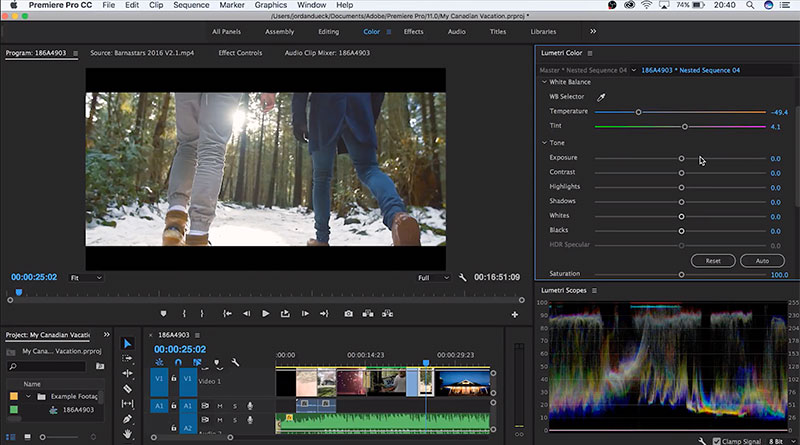Open Program monitor wrench settings

(x=463, y=277)
